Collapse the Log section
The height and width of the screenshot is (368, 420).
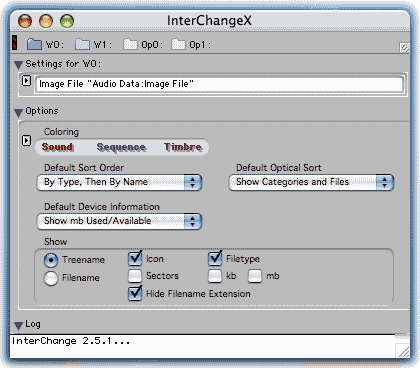18,325
